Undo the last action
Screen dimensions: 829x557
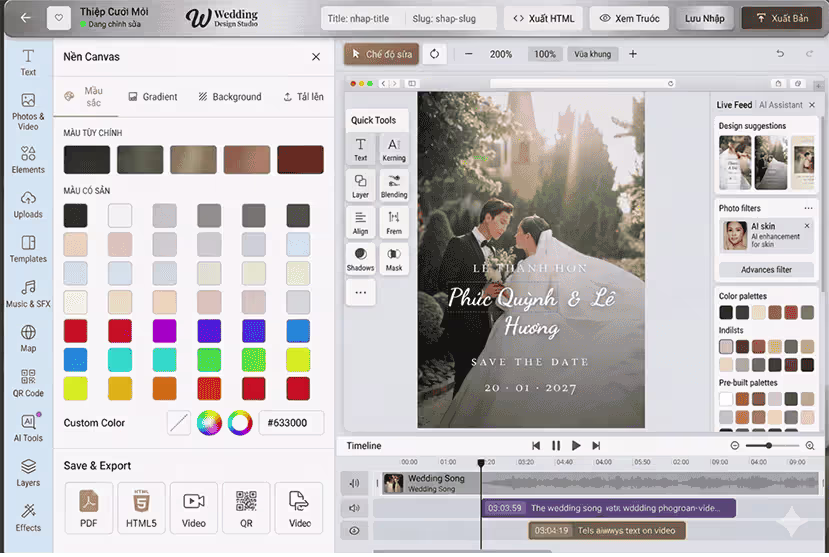(780, 53)
